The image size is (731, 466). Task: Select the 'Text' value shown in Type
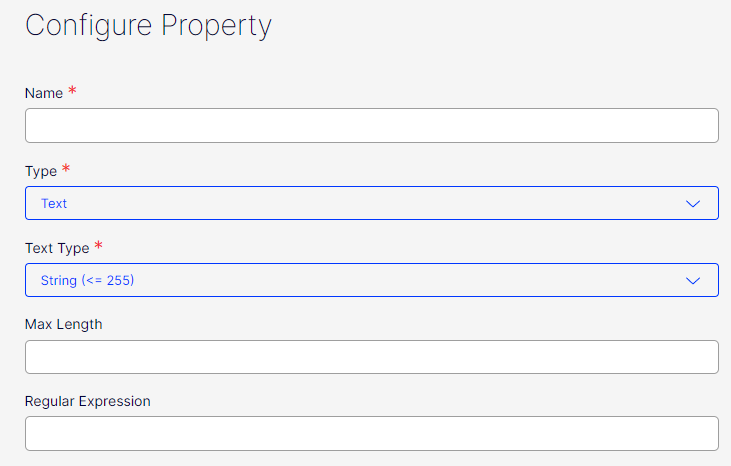[54, 203]
